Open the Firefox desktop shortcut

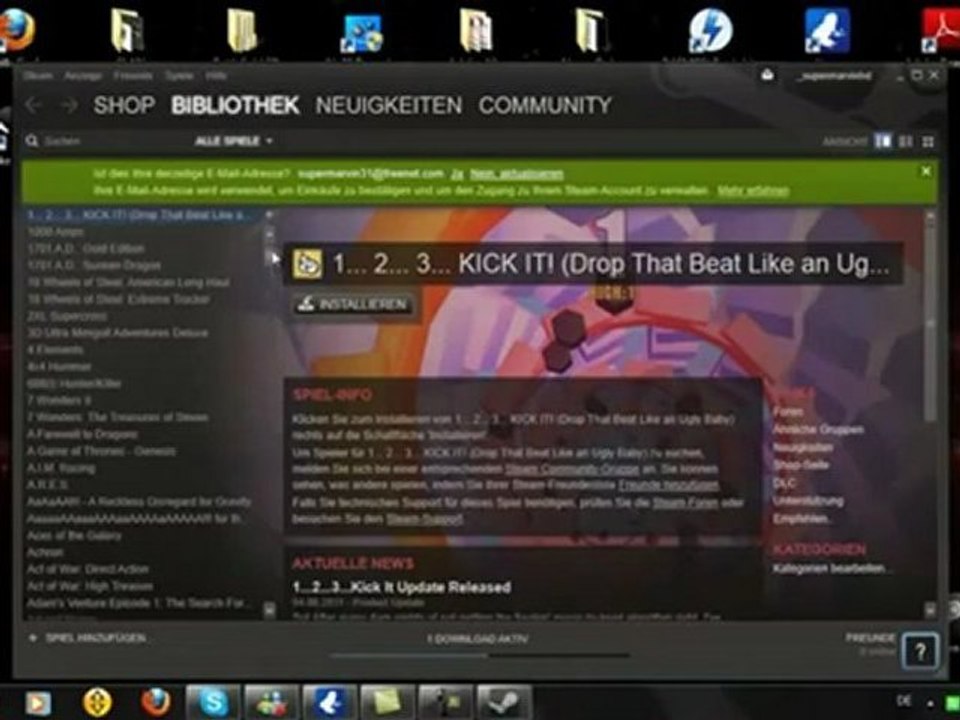17,29
